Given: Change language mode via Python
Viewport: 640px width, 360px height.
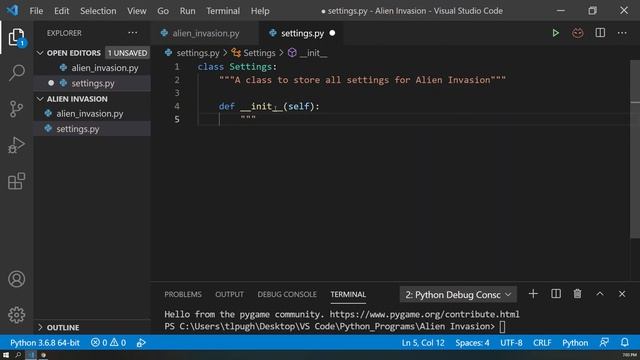Looking at the screenshot, I should coord(575,343).
